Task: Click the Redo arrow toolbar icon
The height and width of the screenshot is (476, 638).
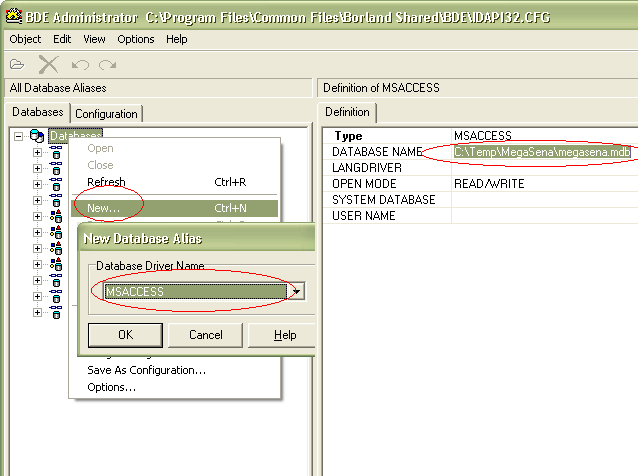Action: click(107, 64)
